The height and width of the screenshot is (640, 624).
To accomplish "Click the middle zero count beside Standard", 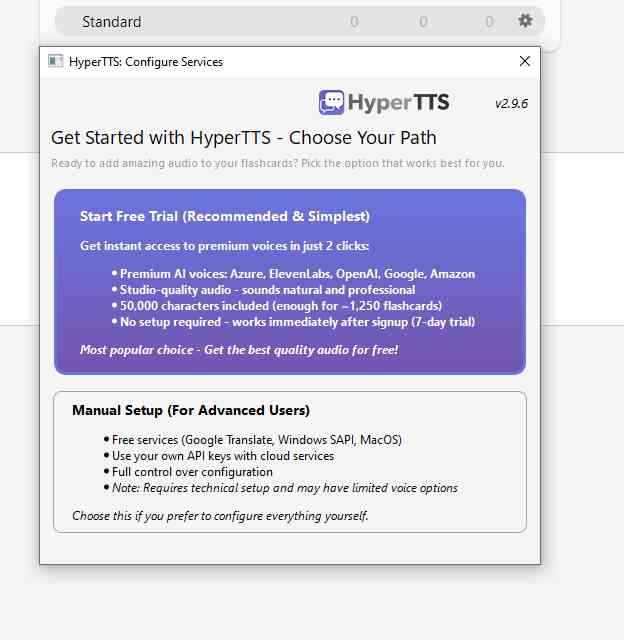I will [423, 22].
